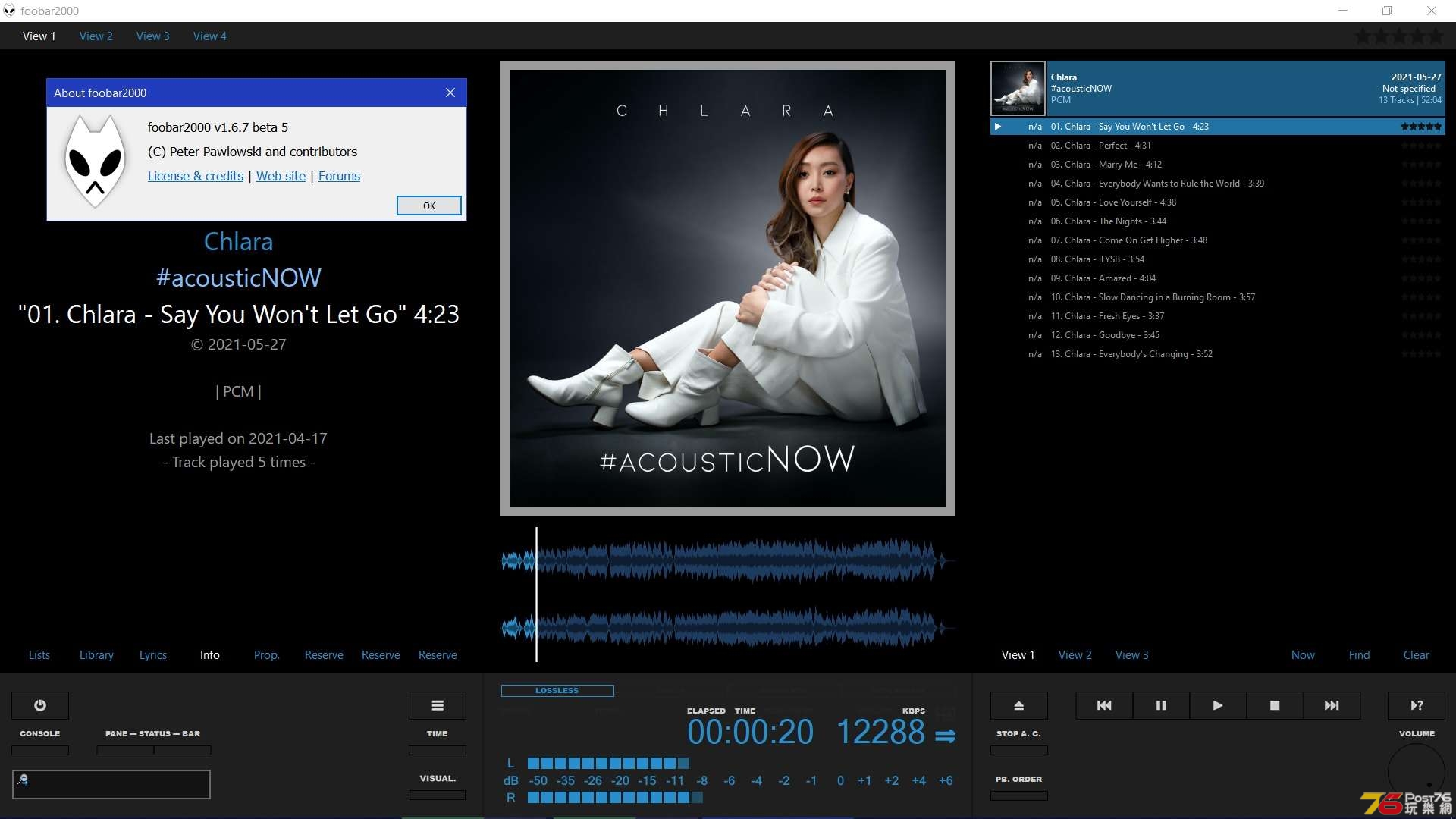
Task: Open the Lists tab in left panel
Action: tap(39, 654)
